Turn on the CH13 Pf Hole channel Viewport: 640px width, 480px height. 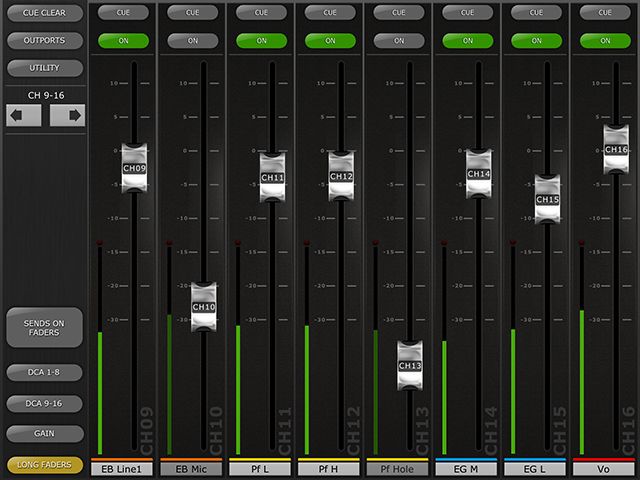pyautogui.click(x=398, y=41)
